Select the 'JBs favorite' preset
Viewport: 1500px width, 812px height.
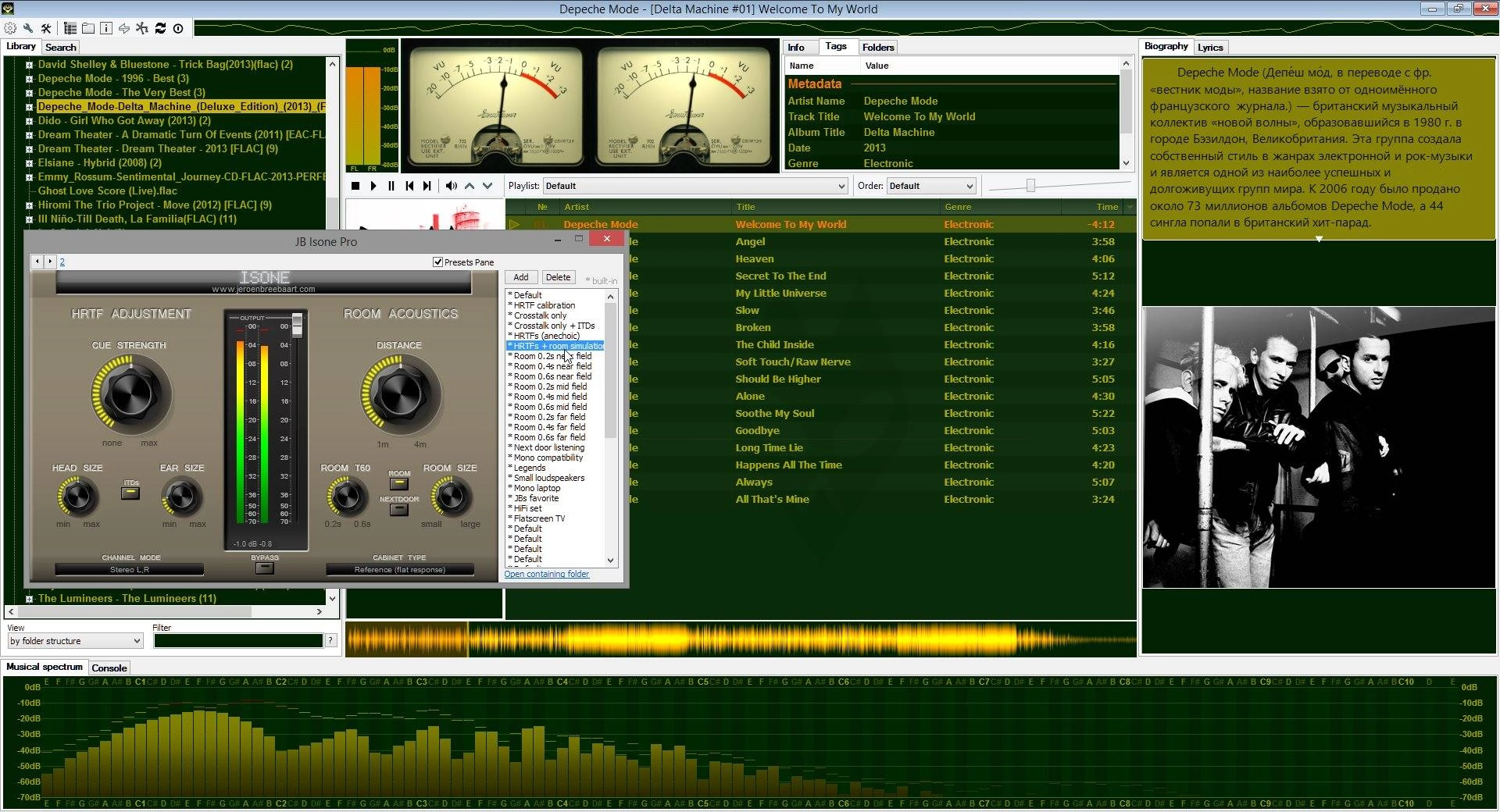click(x=536, y=498)
